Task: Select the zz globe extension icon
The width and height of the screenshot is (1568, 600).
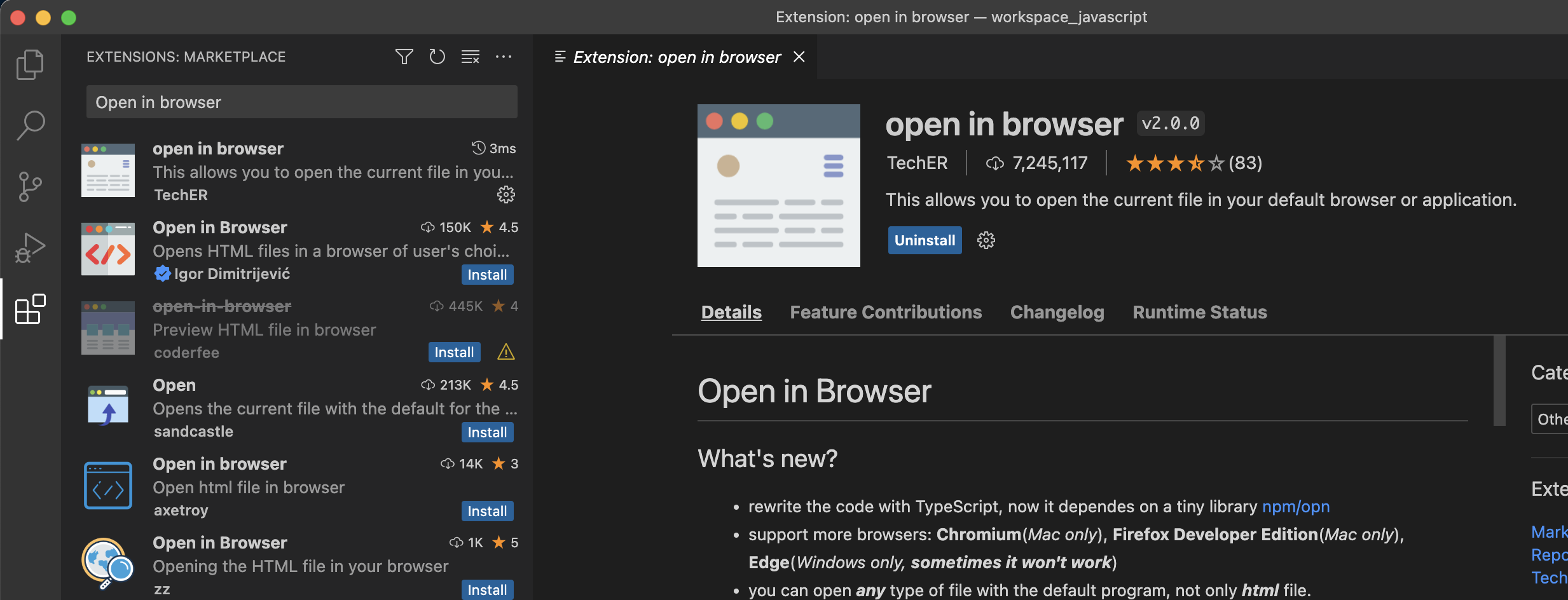Action: [108, 564]
